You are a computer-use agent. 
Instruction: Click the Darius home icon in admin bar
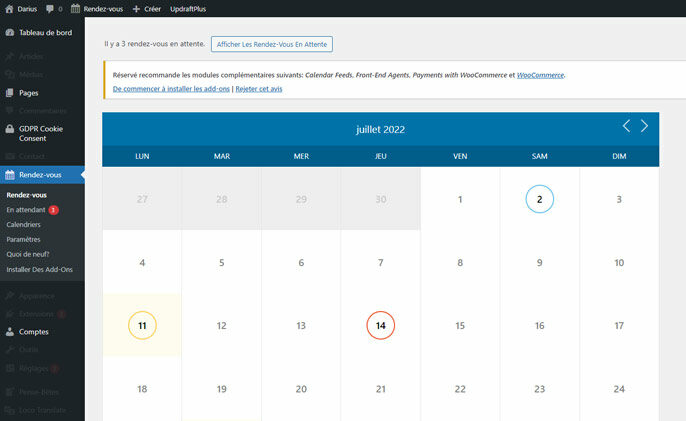pyautogui.click(x=9, y=9)
